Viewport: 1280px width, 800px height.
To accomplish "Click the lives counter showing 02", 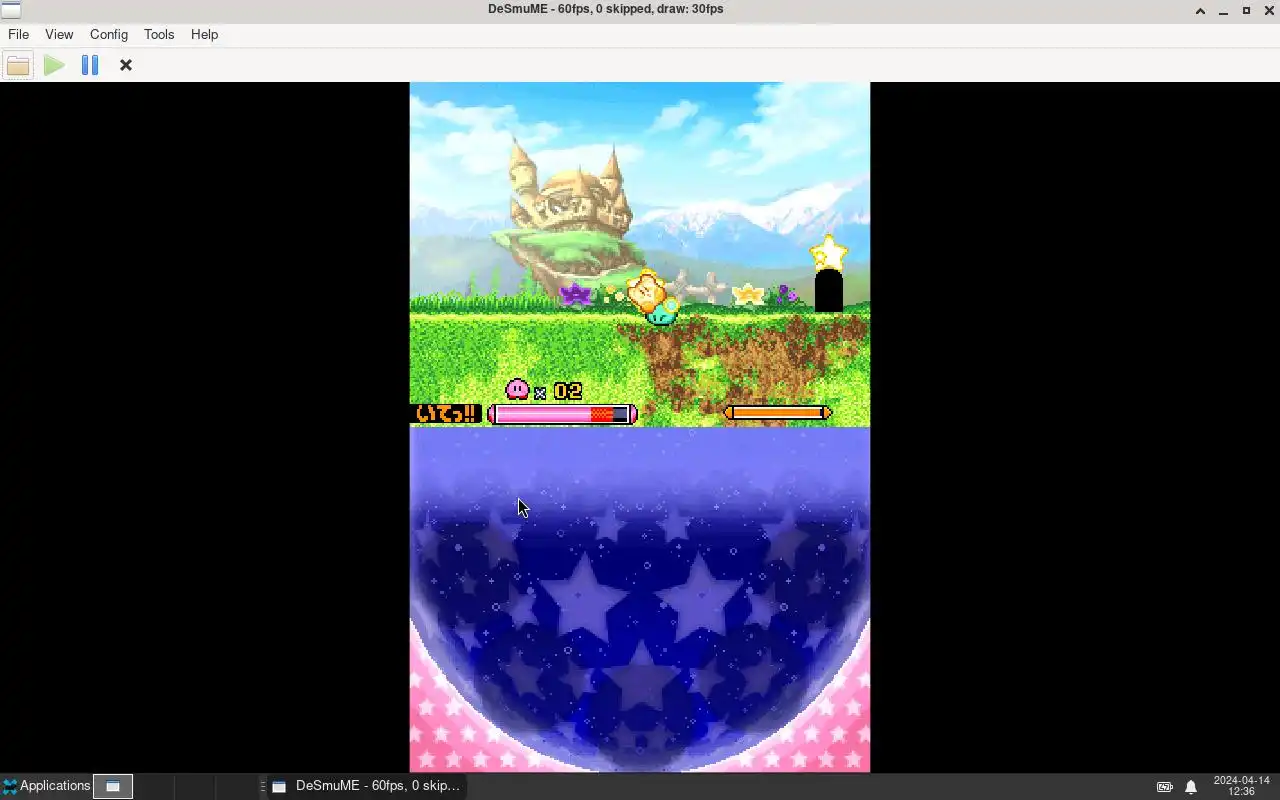I will click(568, 391).
